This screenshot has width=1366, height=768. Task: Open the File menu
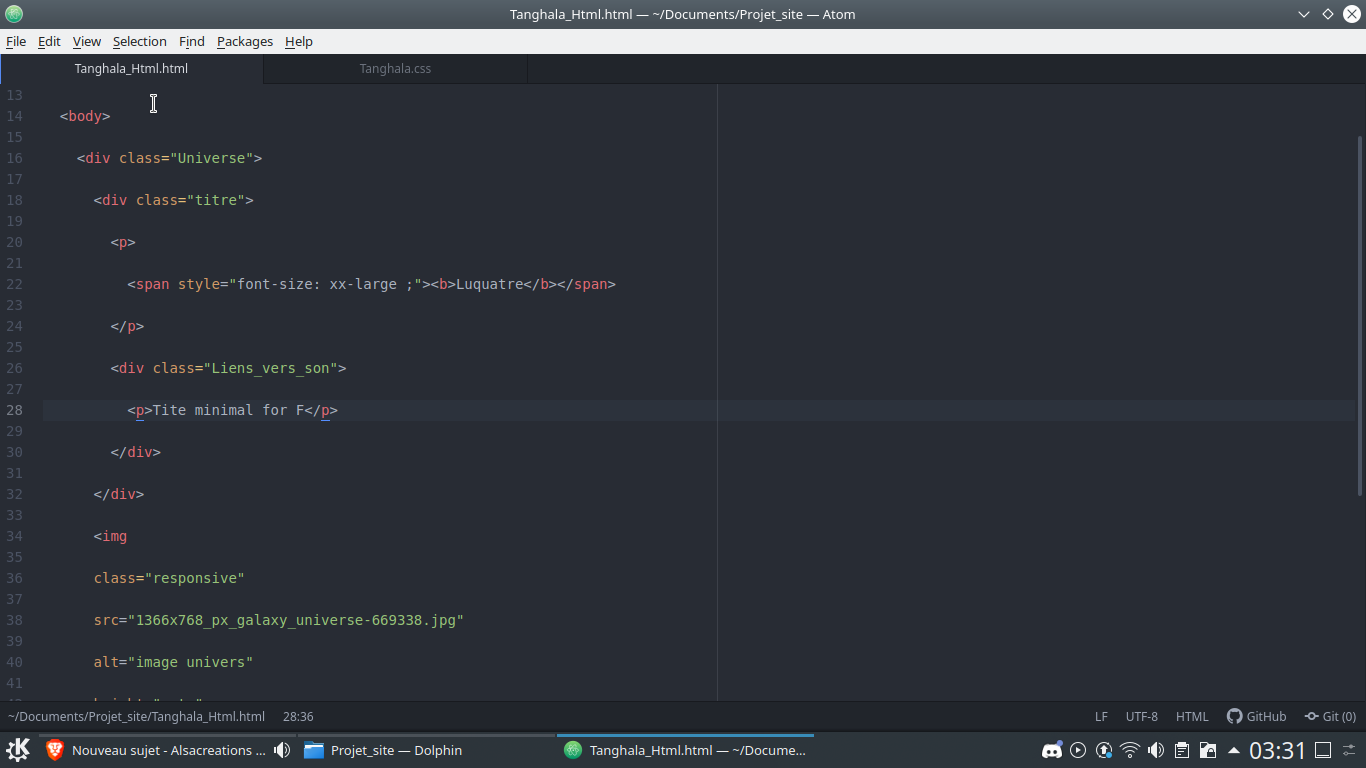point(16,41)
